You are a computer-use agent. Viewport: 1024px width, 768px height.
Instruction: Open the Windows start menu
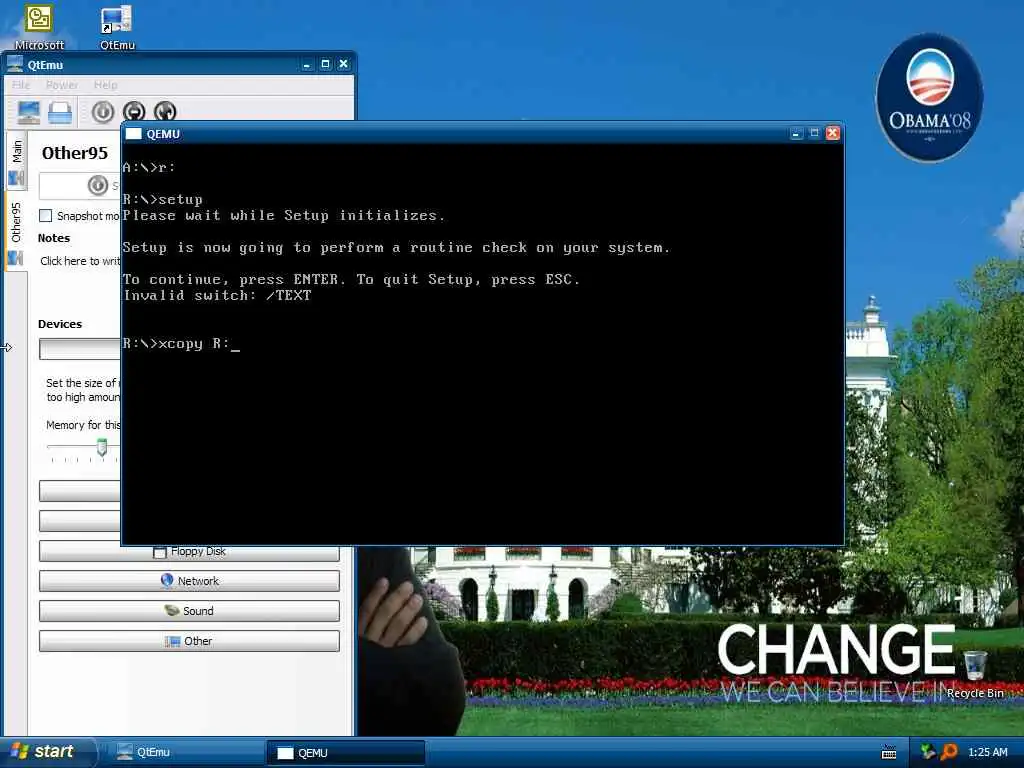pyautogui.click(x=46, y=752)
